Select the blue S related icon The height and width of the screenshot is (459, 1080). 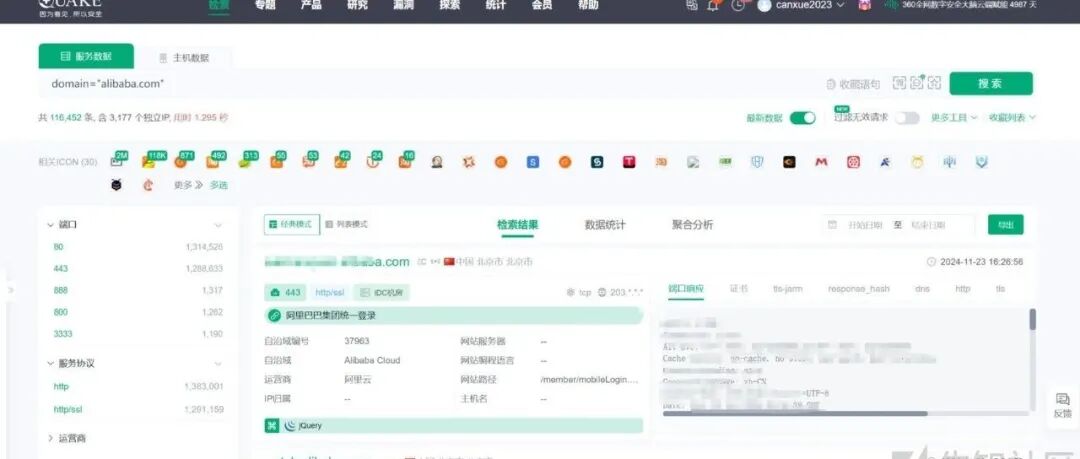[x=532, y=162]
